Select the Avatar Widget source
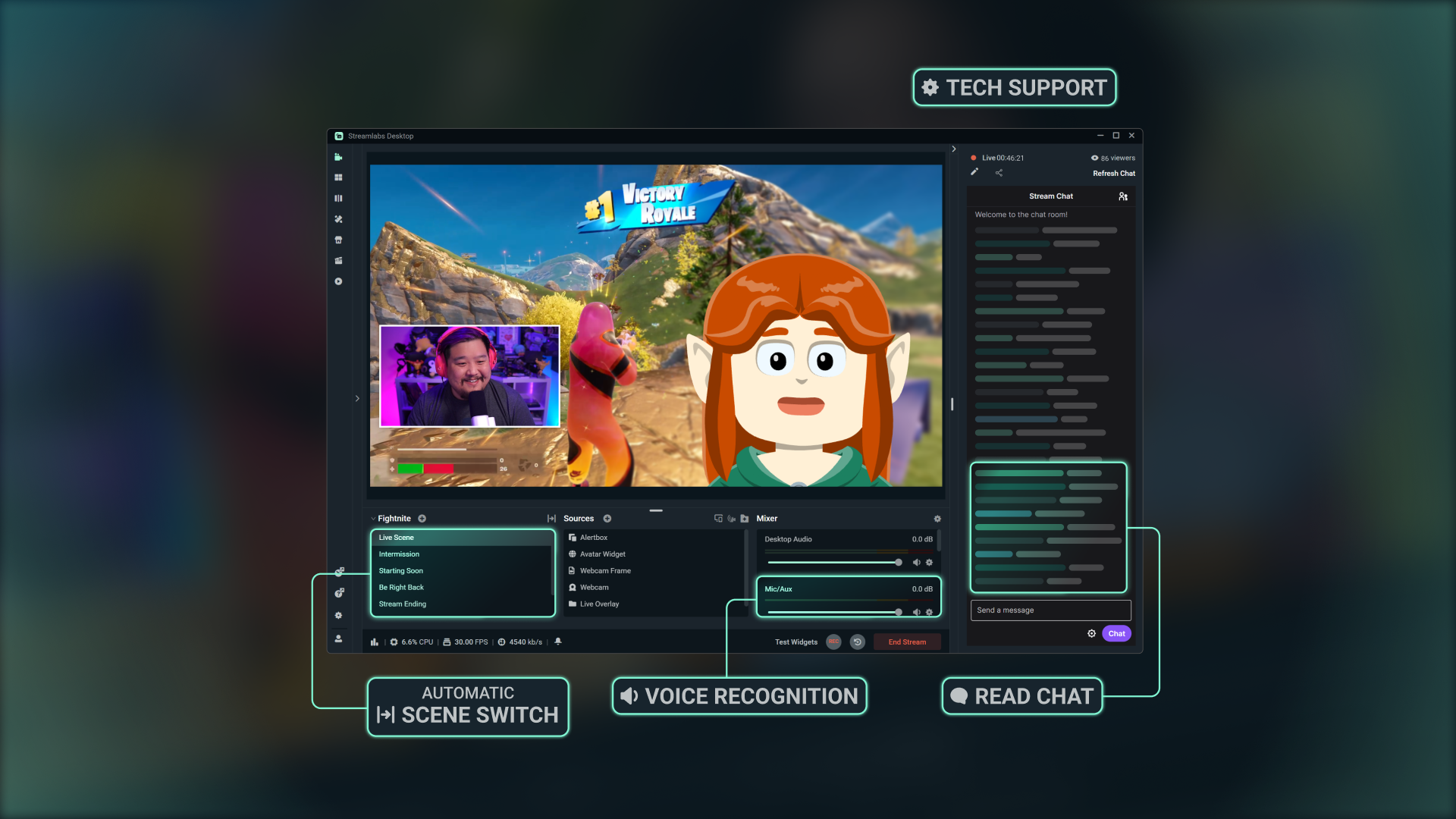 tap(654, 554)
